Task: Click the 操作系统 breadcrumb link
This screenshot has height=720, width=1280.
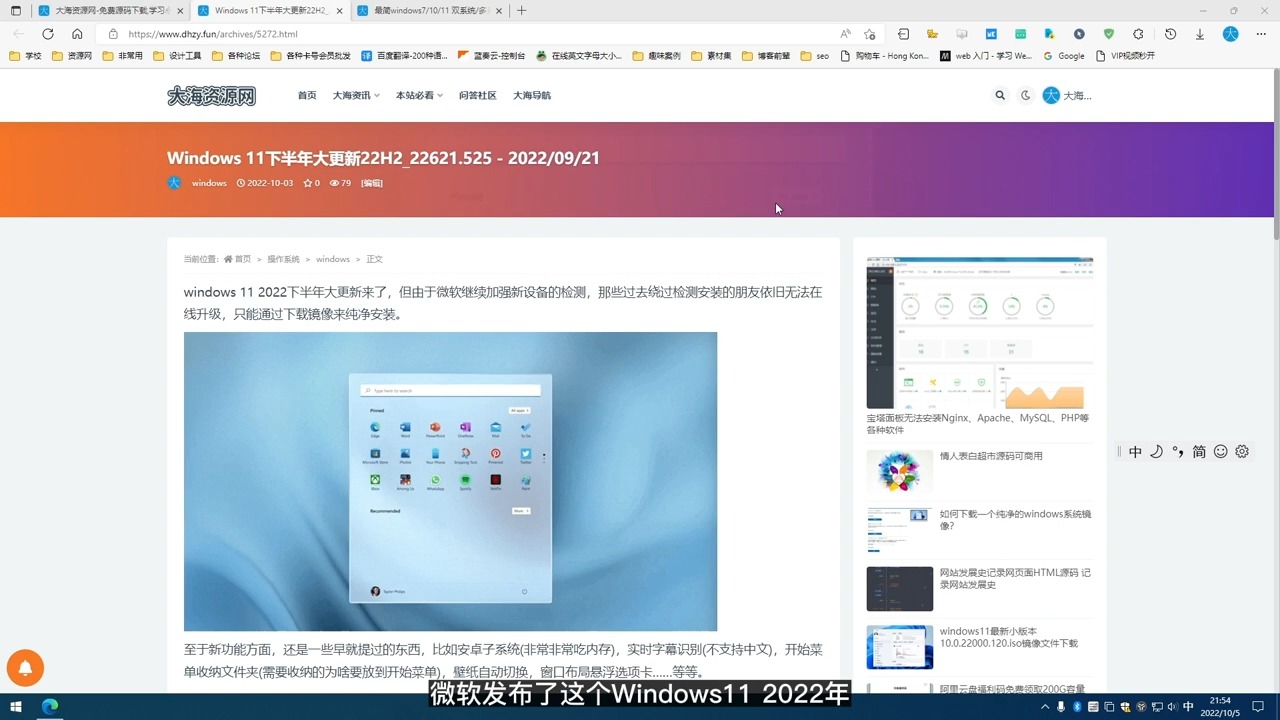Action: tap(283, 259)
